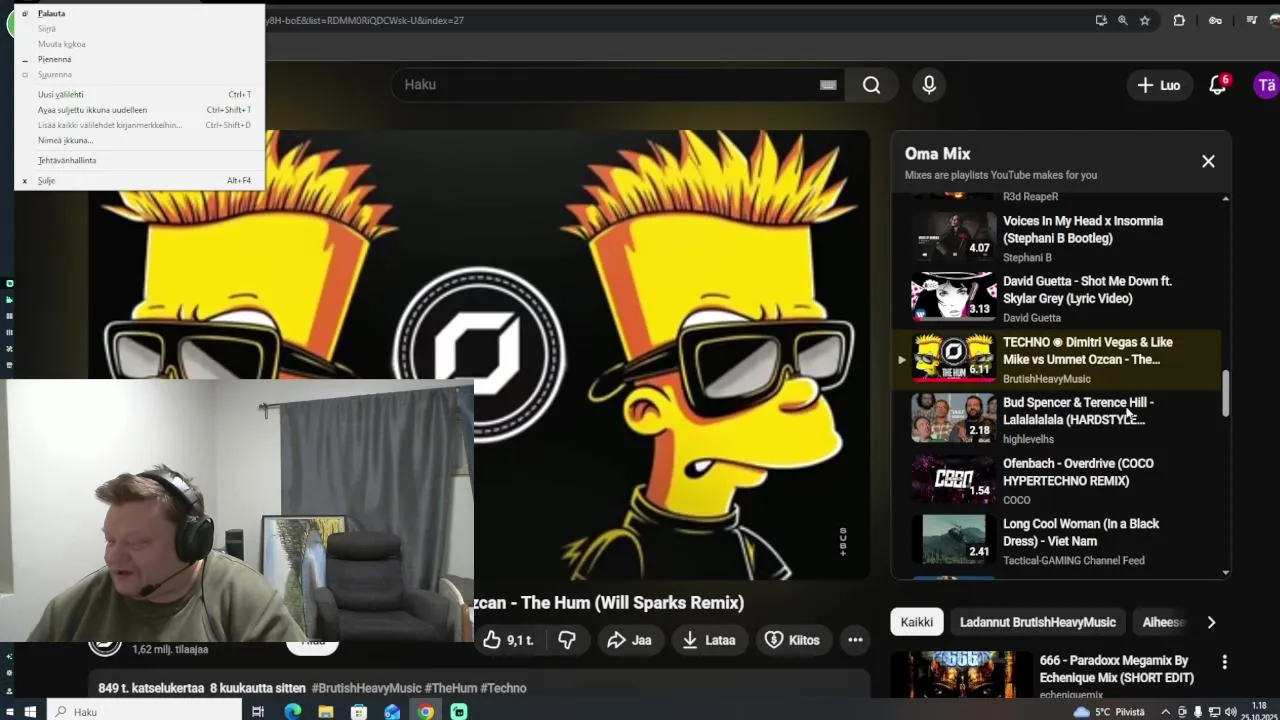Play Ofenbach Overdrive COCO remix thumbnail
The image size is (1280, 720).
(953, 479)
